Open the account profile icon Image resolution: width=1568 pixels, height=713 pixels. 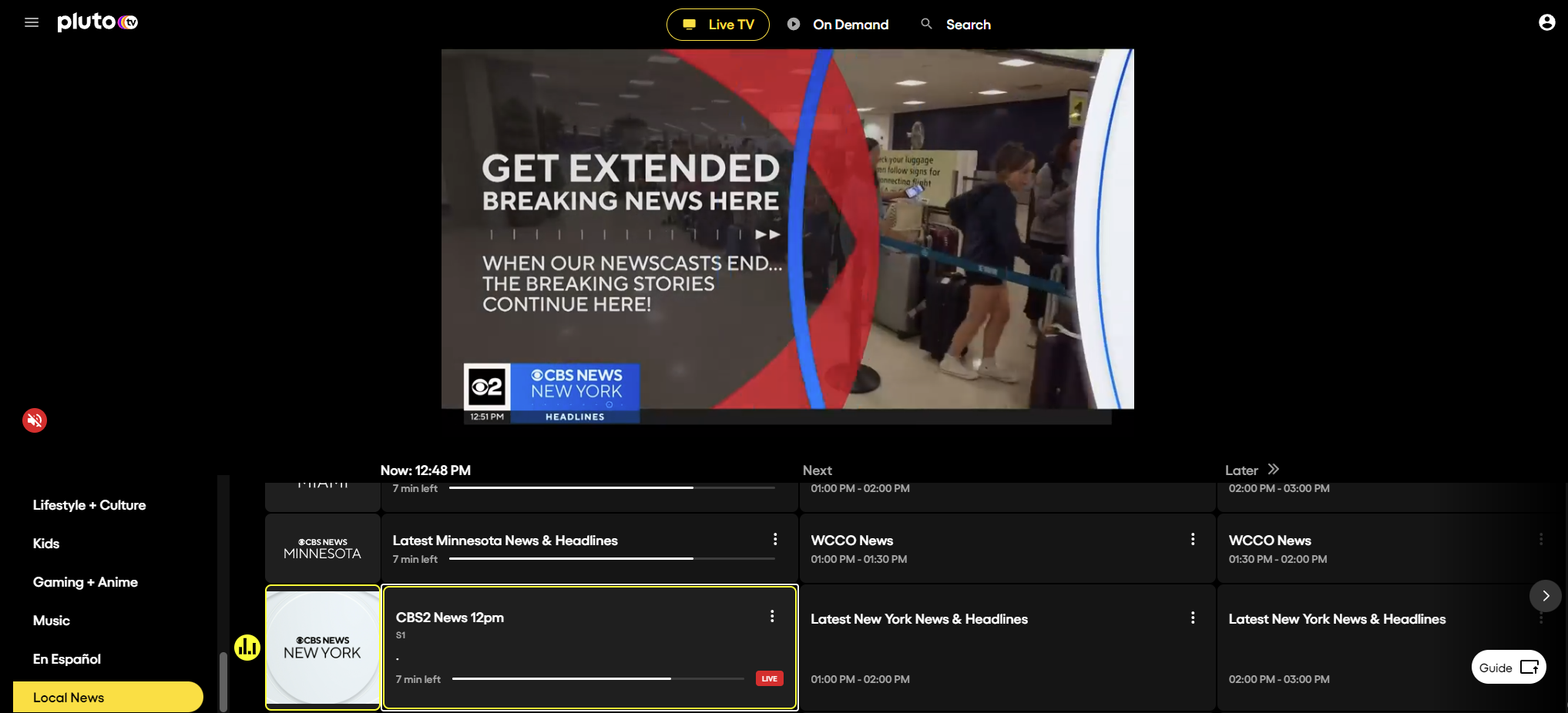[x=1547, y=22]
